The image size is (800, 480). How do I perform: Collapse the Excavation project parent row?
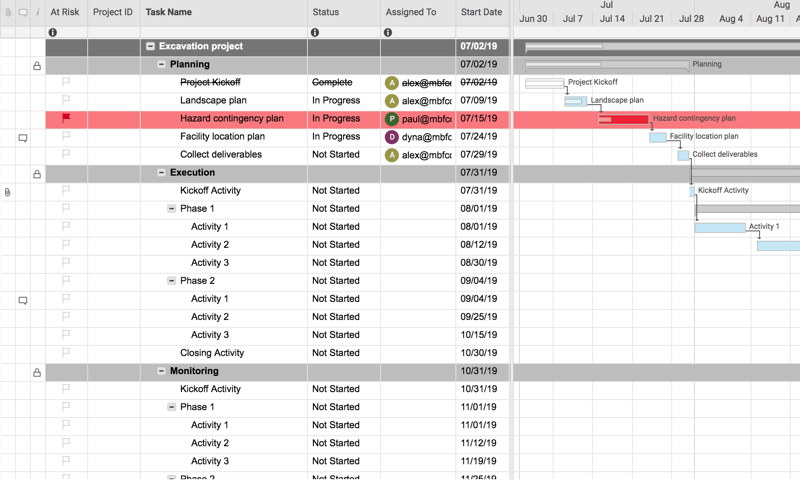151,46
